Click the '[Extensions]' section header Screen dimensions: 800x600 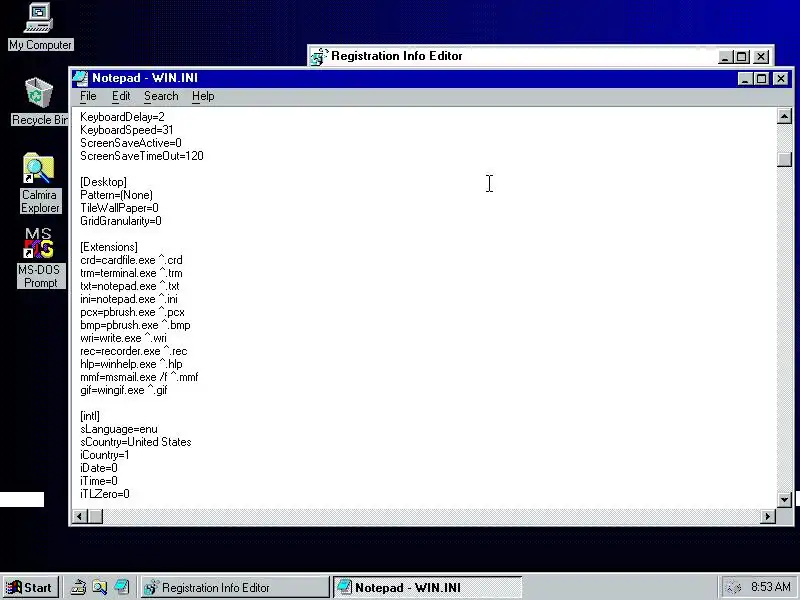click(x=109, y=247)
